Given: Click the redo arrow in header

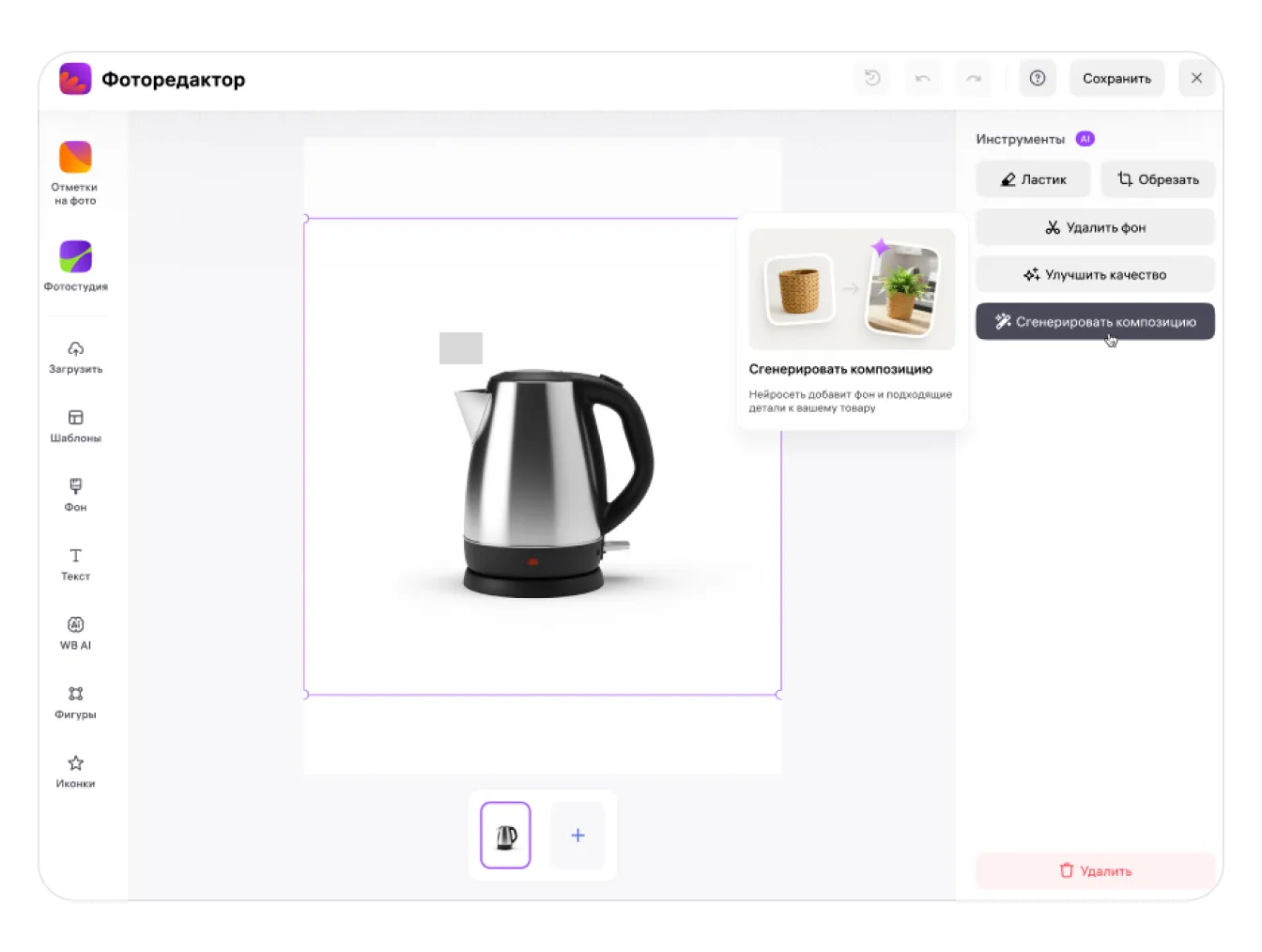Looking at the screenshot, I should point(974,79).
